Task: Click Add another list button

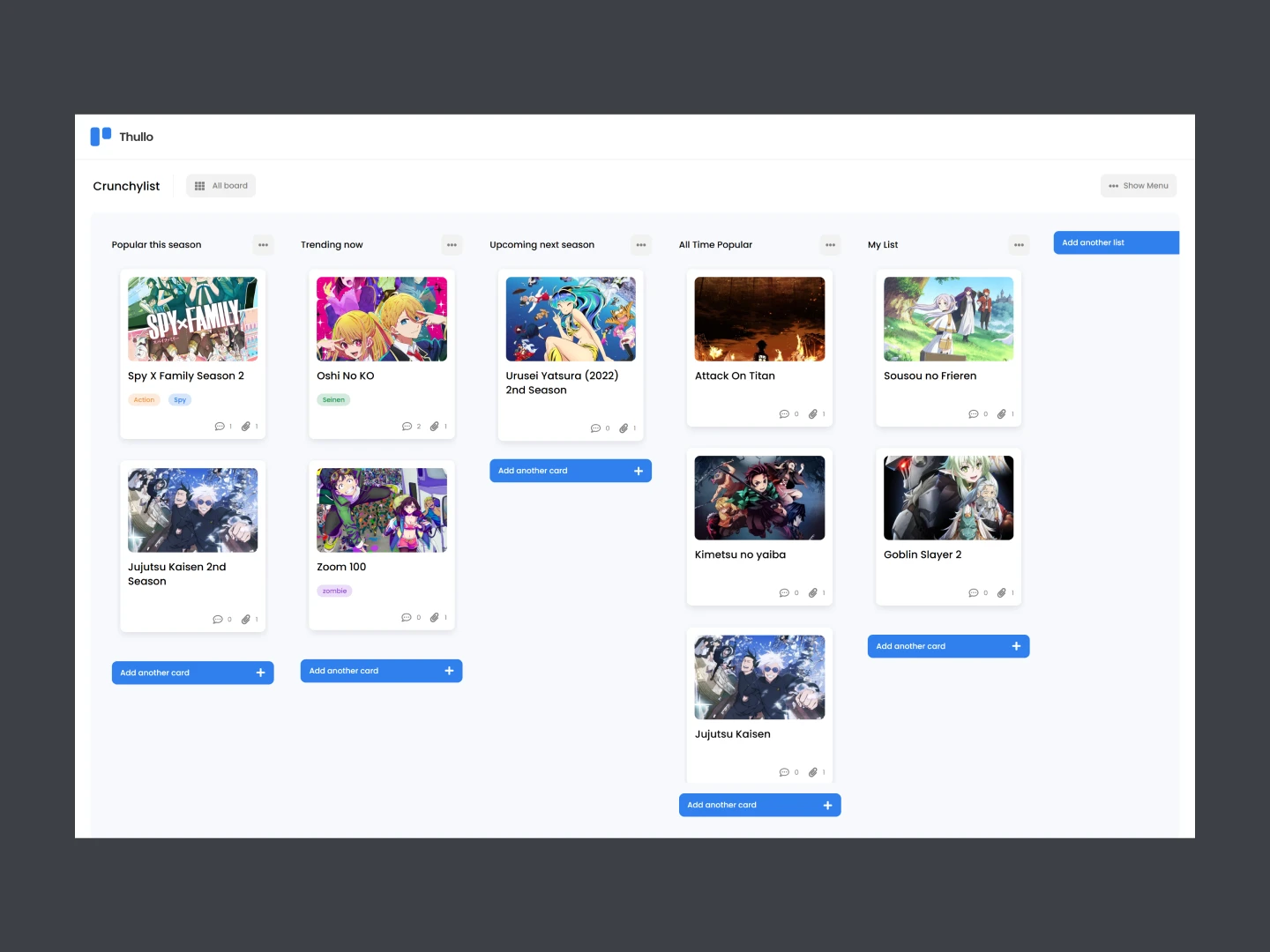Action: pyautogui.click(x=1117, y=242)
